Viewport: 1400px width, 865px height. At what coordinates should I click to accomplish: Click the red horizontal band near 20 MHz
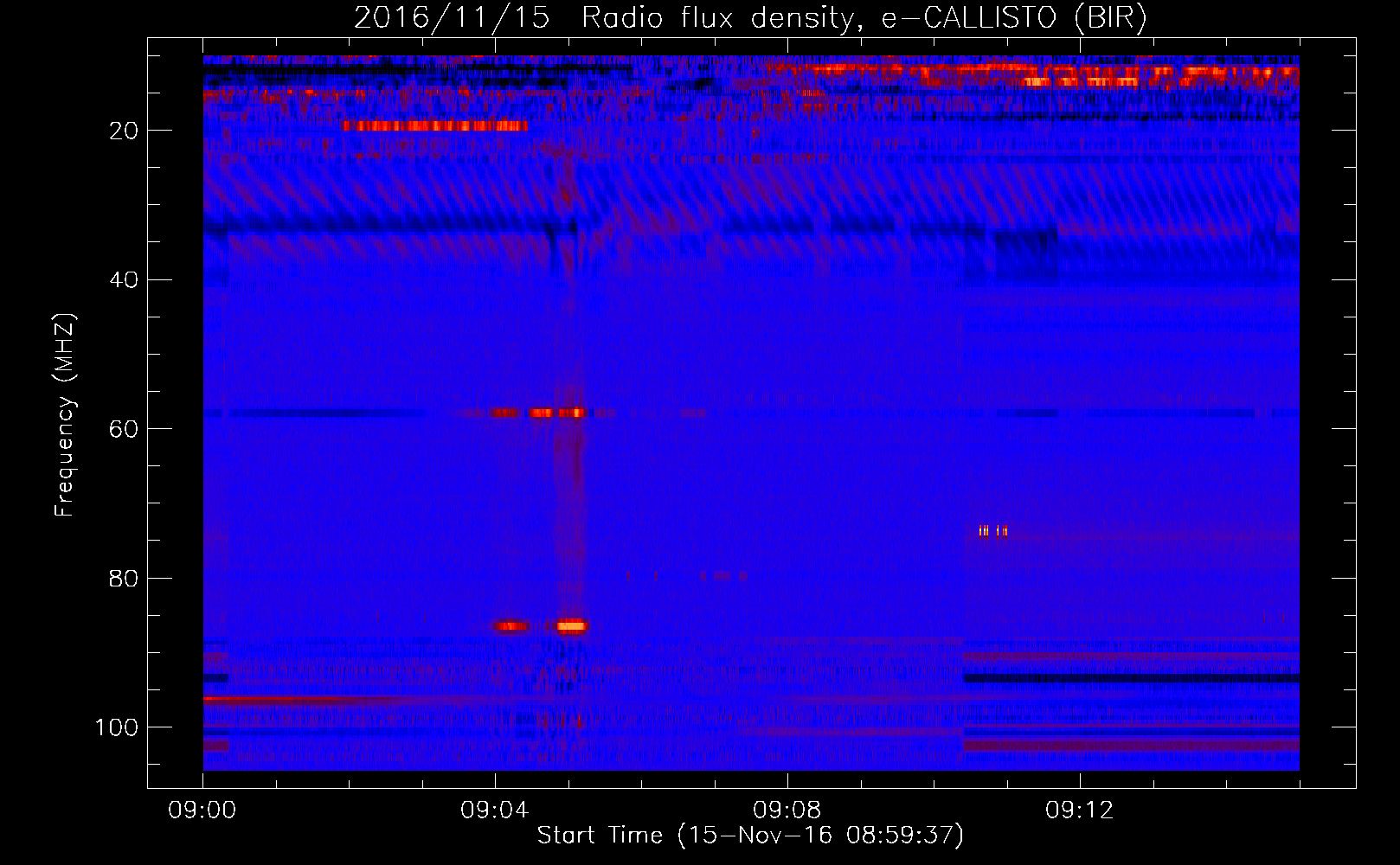[x=434, y=126]
